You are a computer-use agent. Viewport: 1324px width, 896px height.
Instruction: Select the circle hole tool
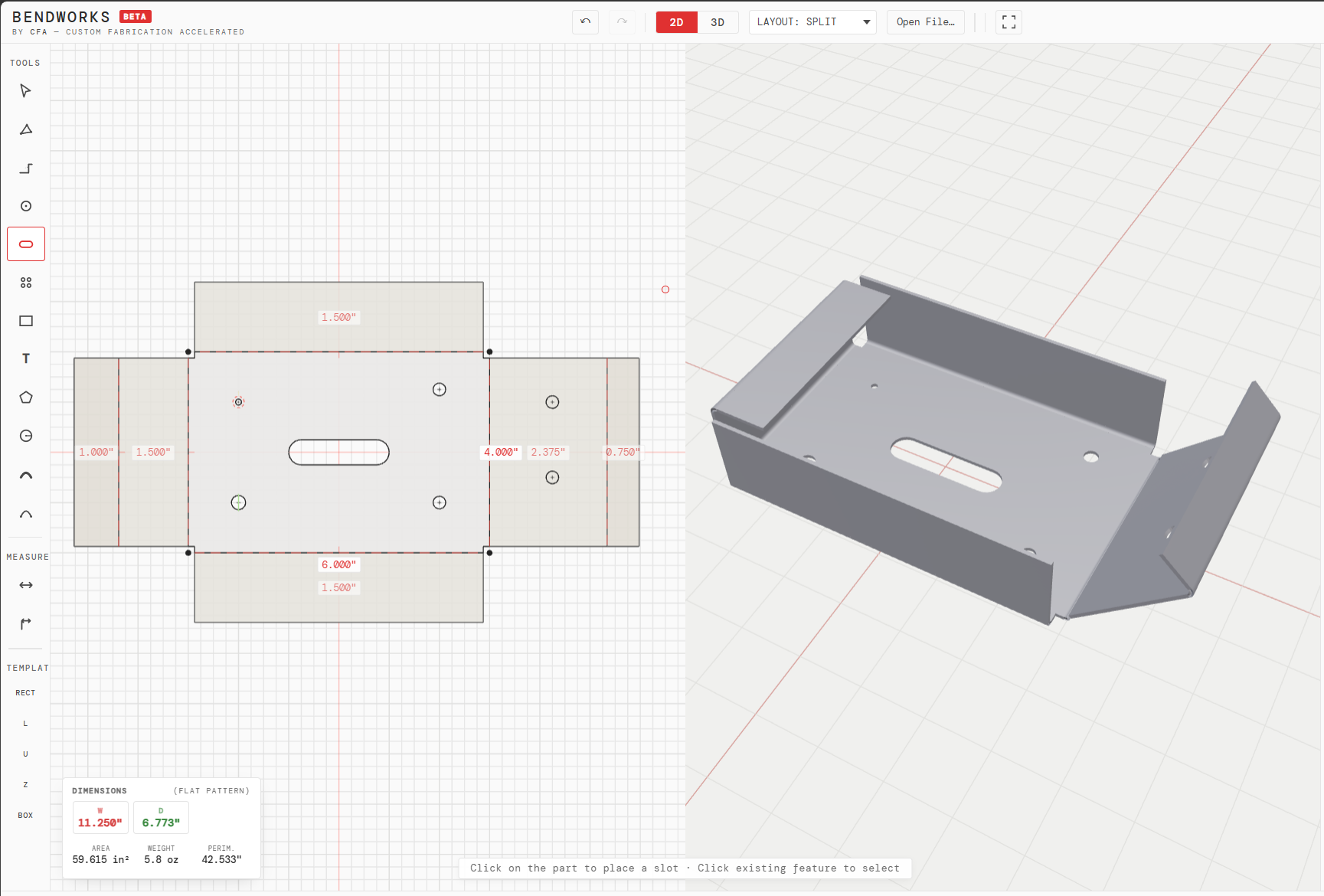26,206
